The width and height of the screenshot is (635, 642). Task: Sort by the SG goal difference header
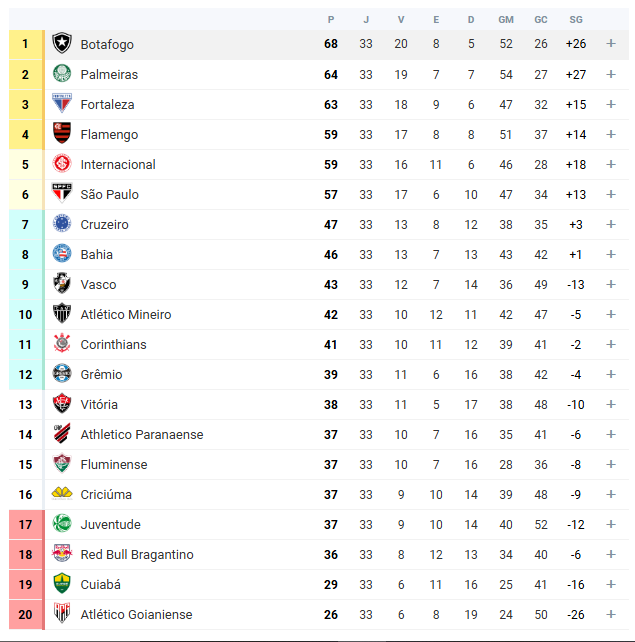[576, 20]
